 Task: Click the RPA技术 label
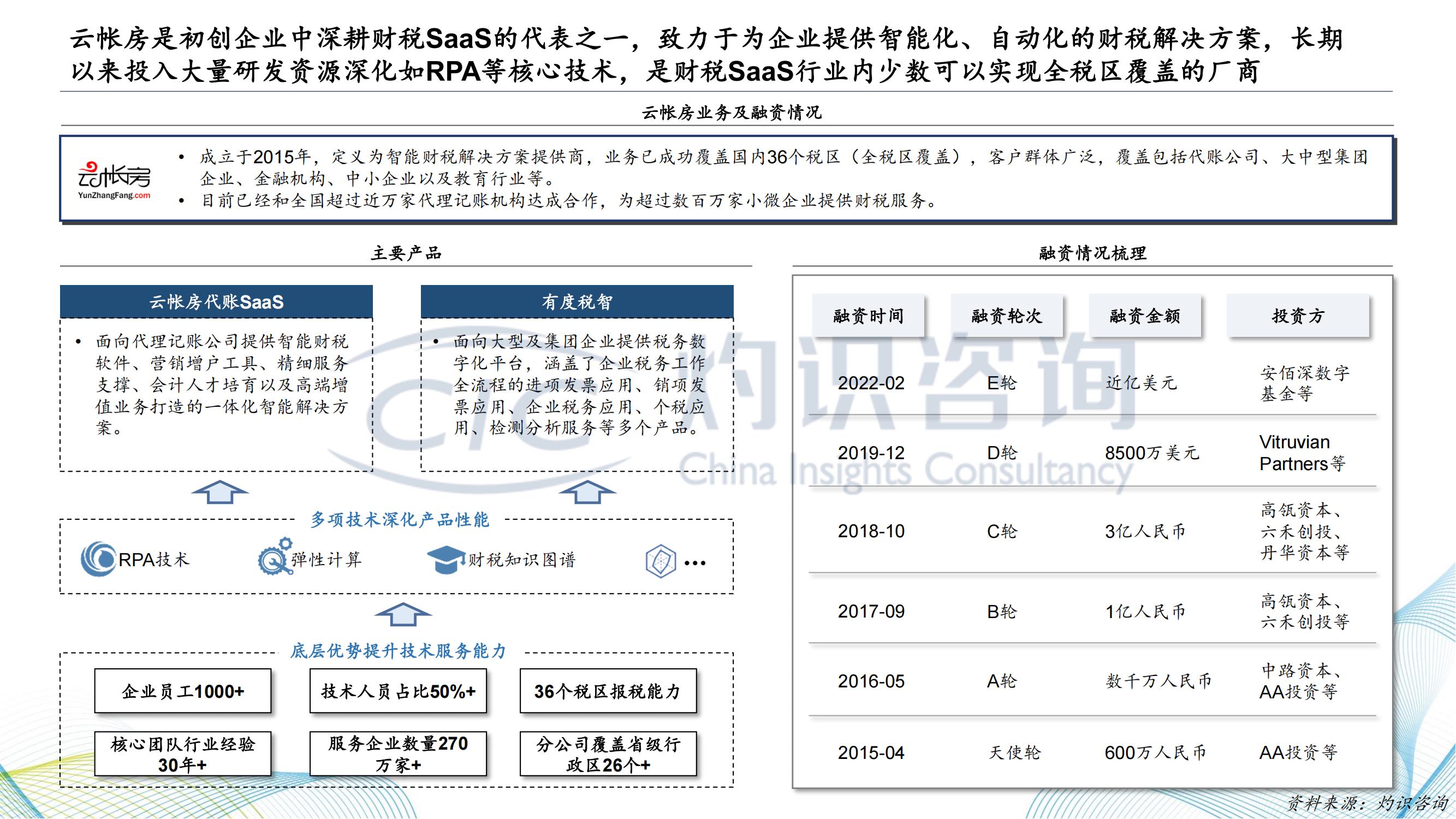pos(154,560)
